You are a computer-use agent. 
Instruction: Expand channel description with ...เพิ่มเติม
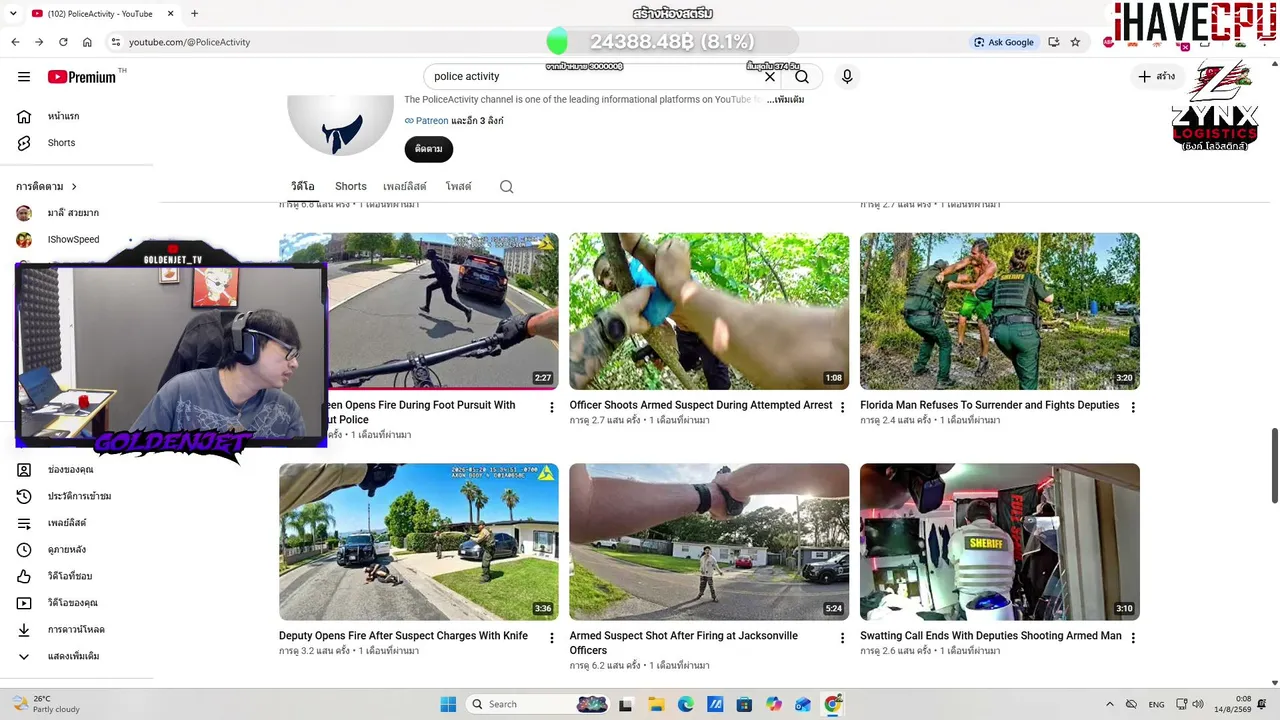(786, 100)
